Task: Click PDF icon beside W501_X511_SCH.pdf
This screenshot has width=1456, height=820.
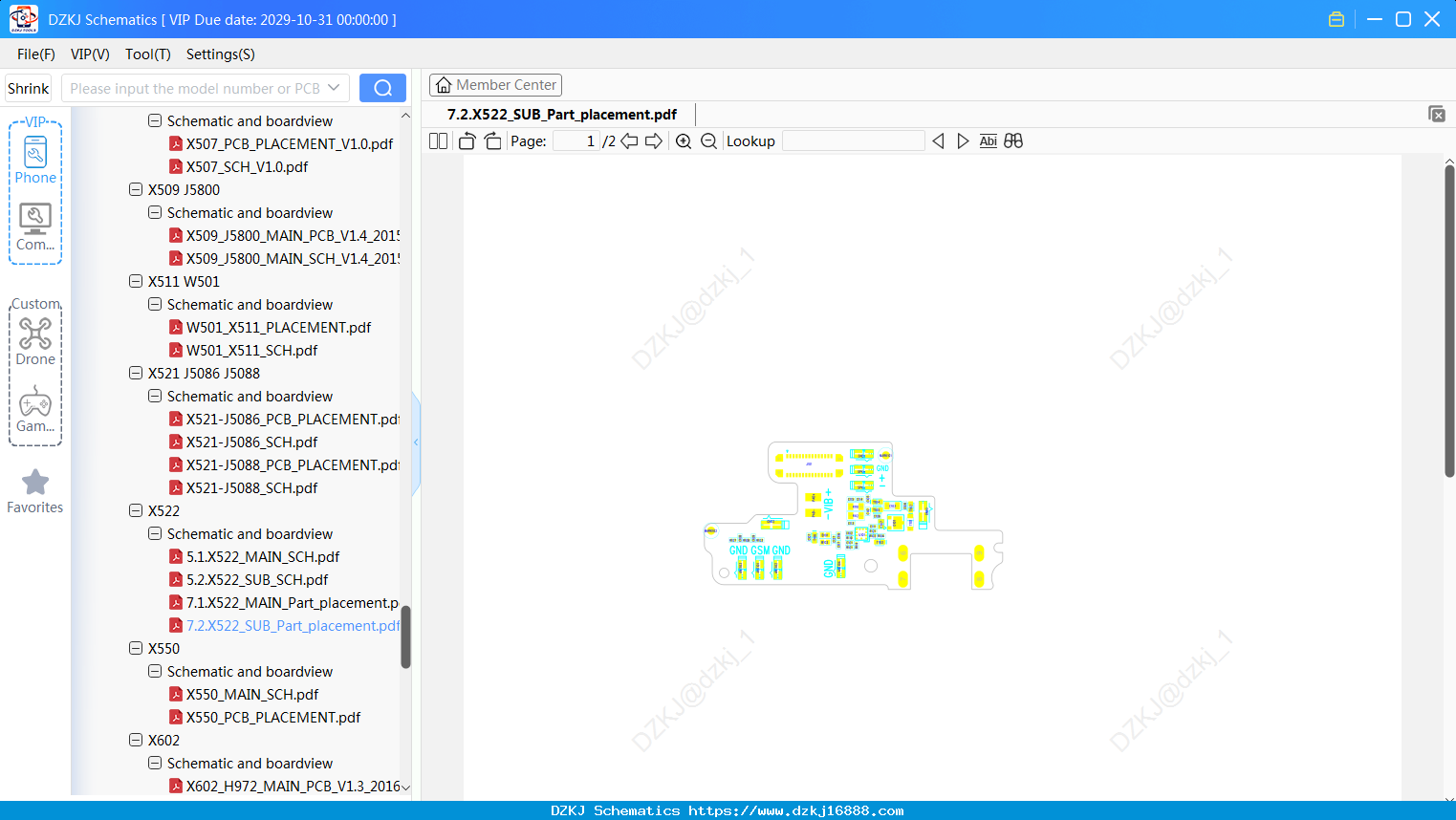Action: 176,350
